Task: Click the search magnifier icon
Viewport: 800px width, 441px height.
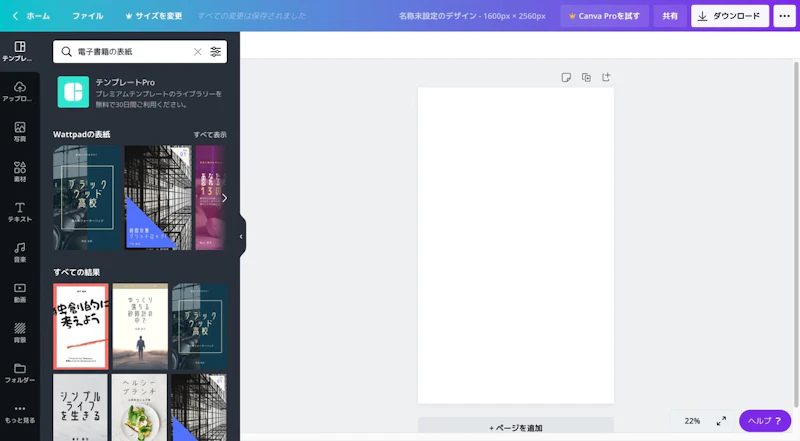Action: pyautogui.click(x=66, y=52)
